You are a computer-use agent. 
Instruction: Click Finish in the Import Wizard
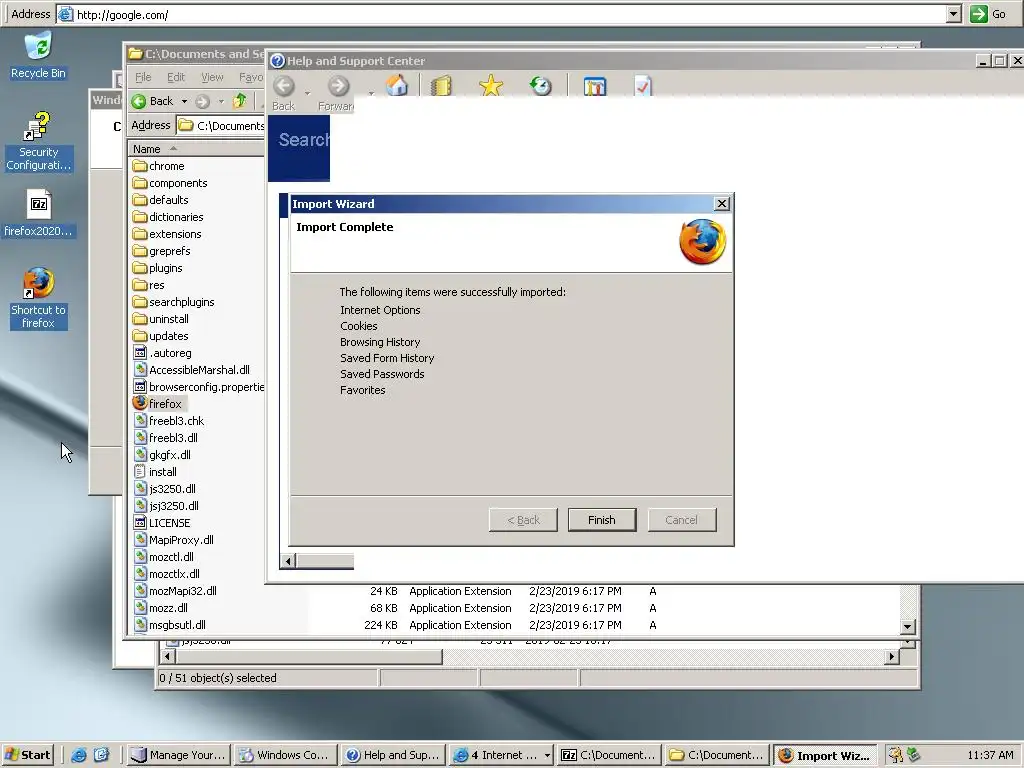click(x=601, y=520)
